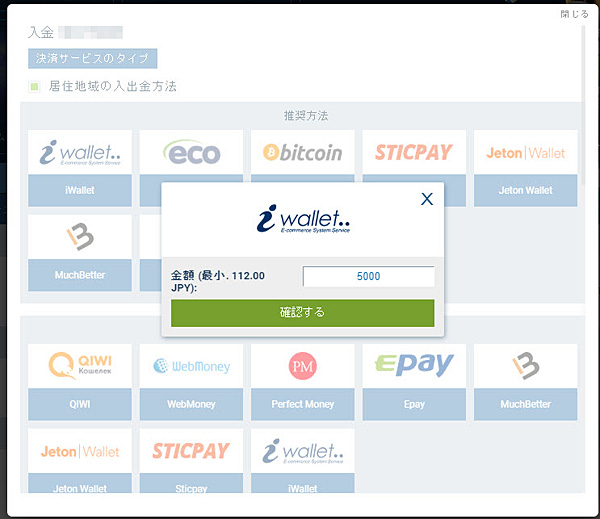
Task: Click the 閉じる link at top right
Action: 574,14
